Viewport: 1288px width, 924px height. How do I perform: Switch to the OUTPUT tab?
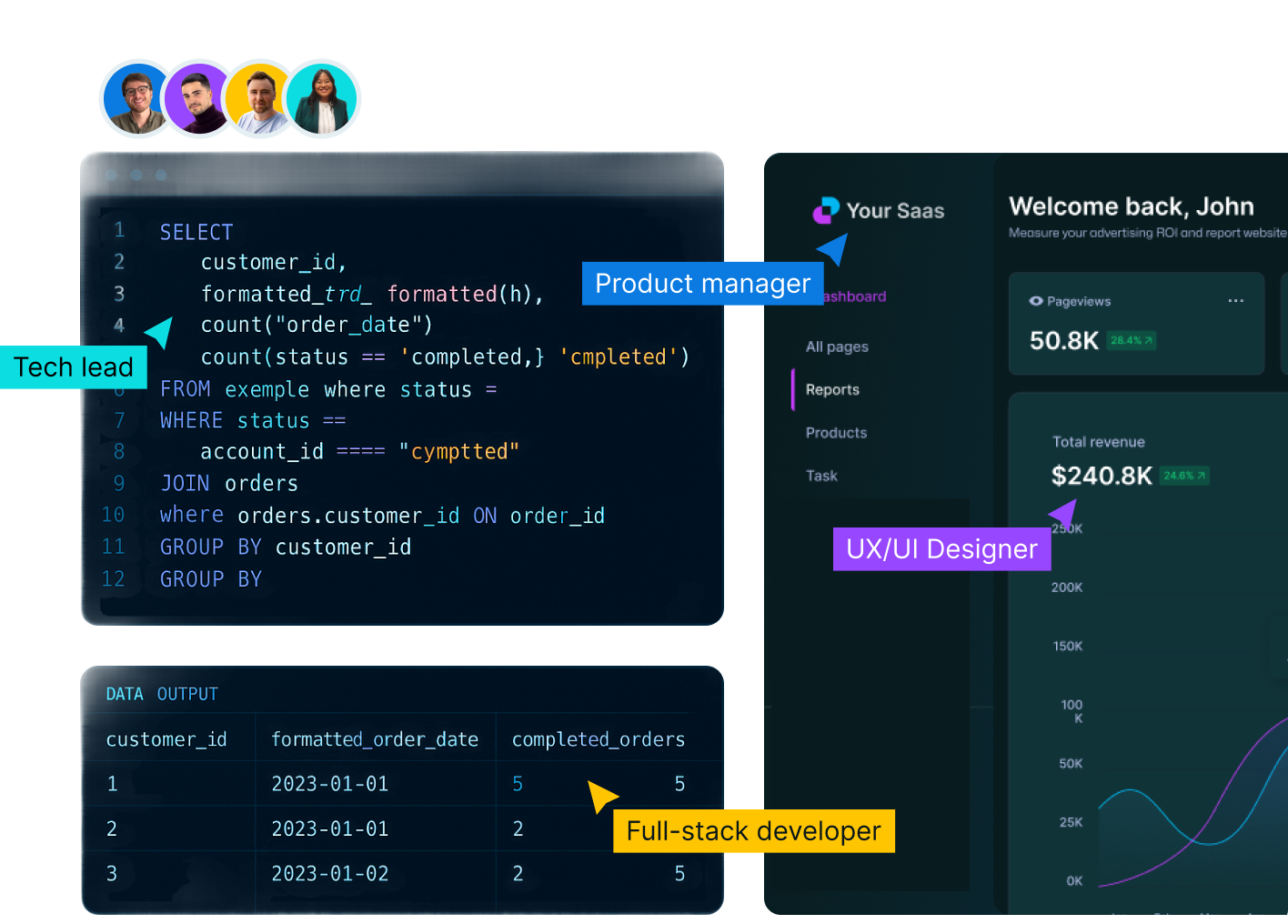pyautogui.click(x=187, y=694)
